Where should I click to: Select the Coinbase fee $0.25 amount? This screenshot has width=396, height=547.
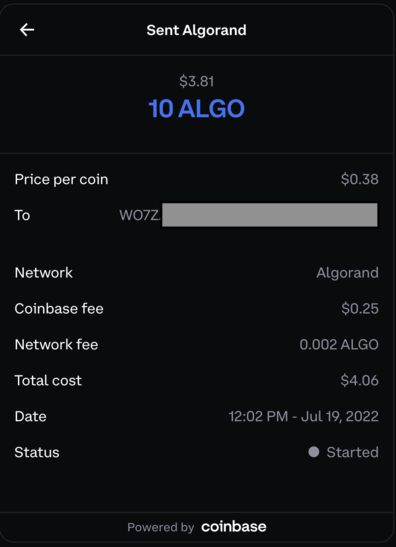pyautogui.click(x=360, y=308)
